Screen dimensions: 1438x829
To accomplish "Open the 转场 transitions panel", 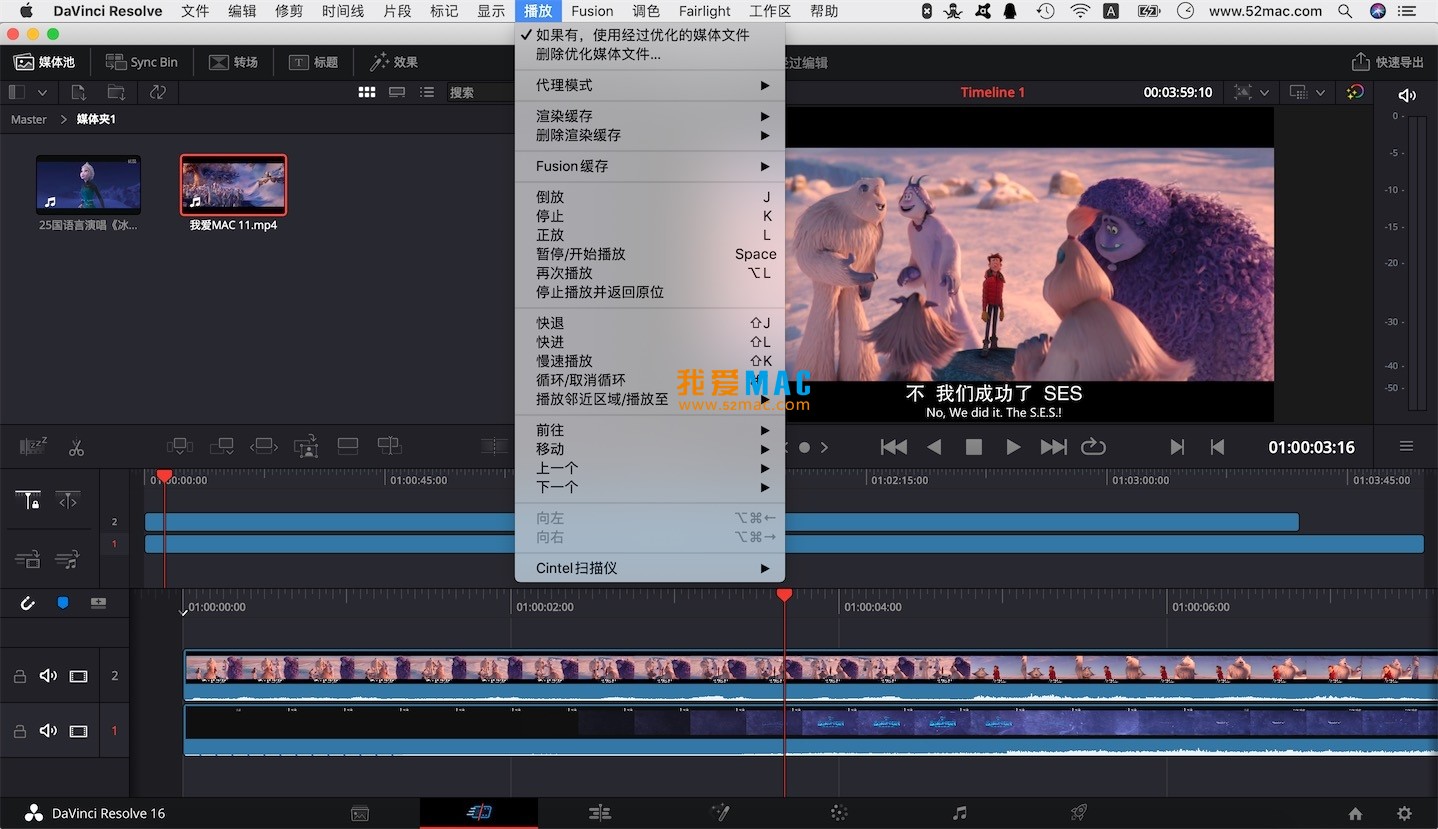I will coord(233,62).
